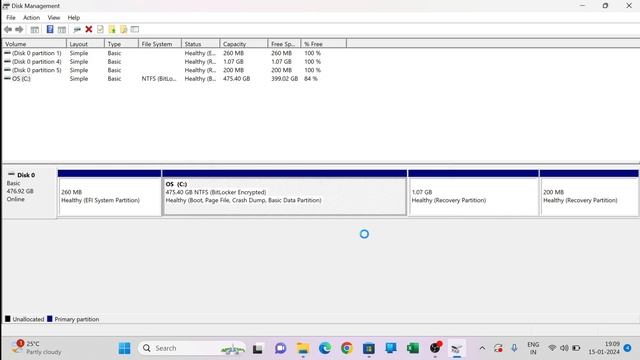Click the 475.40 GB capacity cell
Screen dimensions: 640x360
tap(236, 78)
